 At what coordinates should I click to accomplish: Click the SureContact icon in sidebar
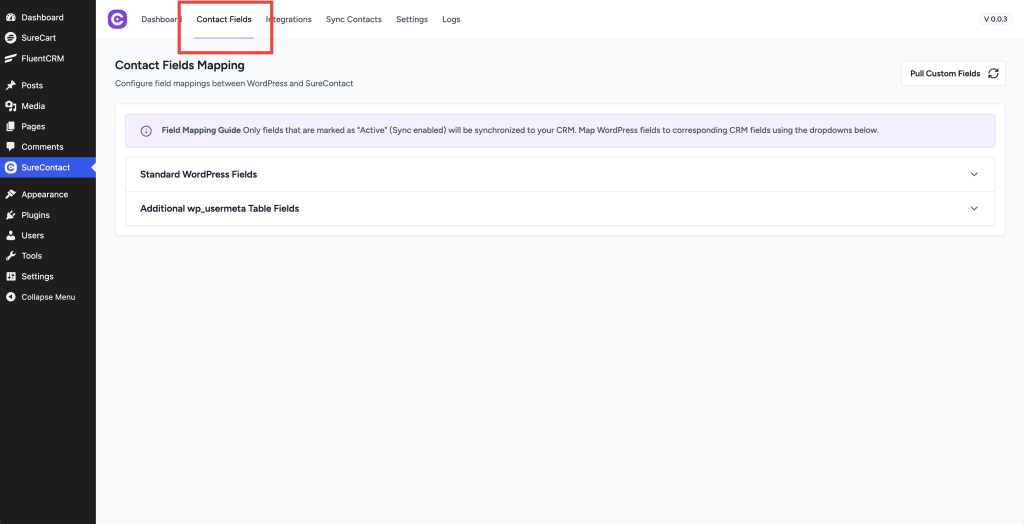click(x=10, y=167)
